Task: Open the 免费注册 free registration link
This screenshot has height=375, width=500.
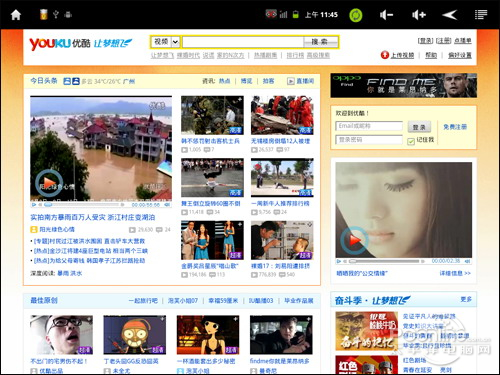Action: coord(455,127)
